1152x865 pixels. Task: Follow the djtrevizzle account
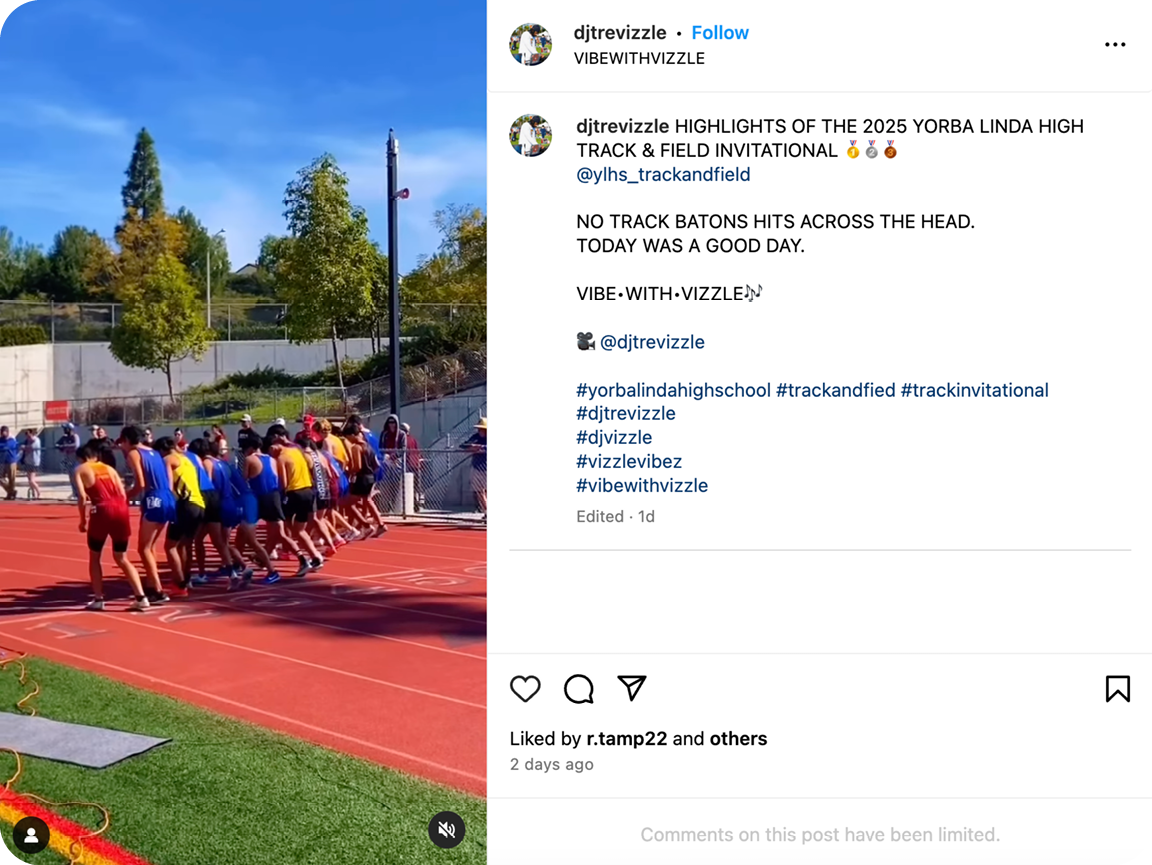[720, 33]
